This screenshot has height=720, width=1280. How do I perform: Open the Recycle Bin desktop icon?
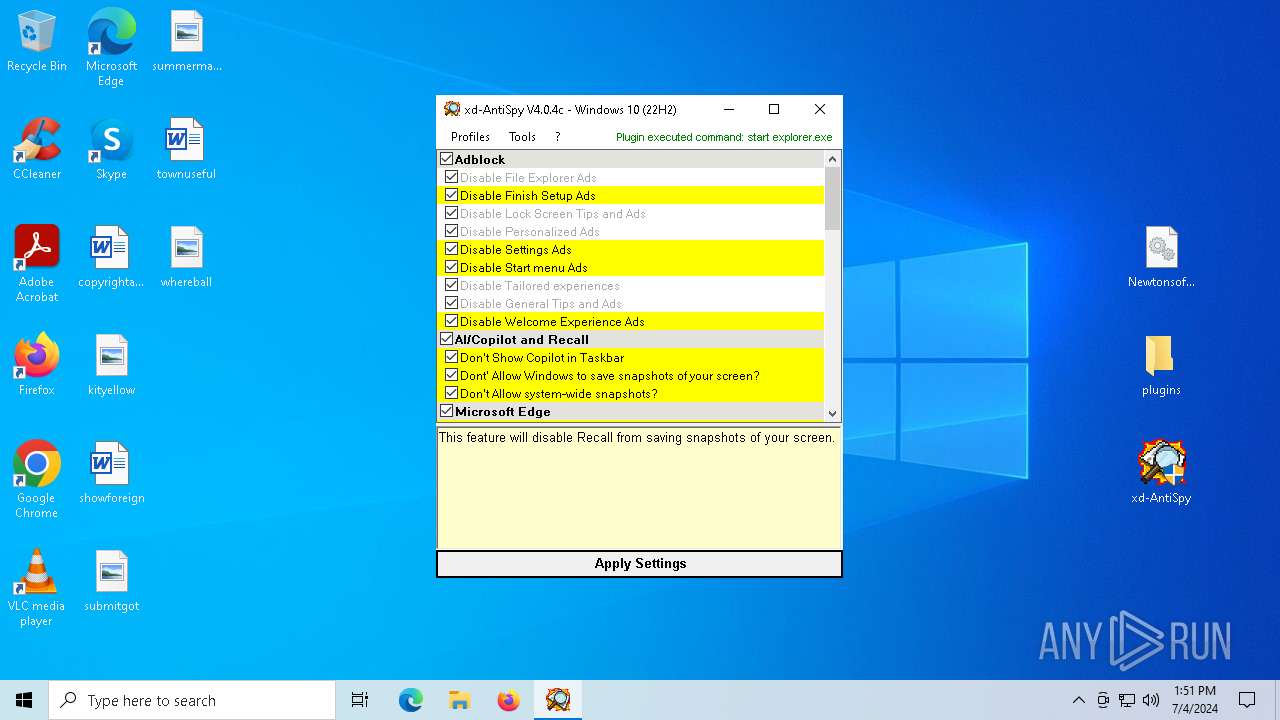pos(37,41)
